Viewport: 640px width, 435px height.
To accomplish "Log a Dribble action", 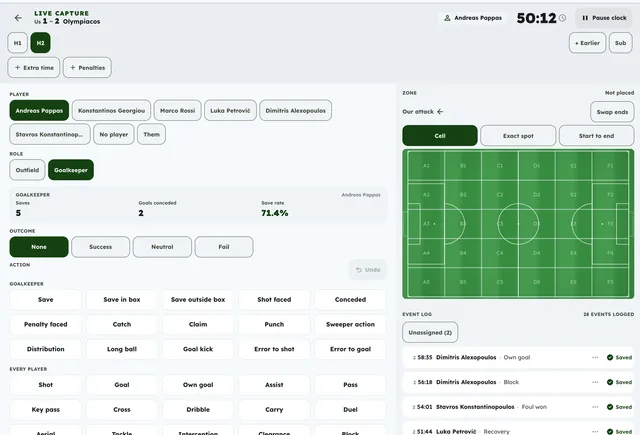I will [x=198, y=410].
